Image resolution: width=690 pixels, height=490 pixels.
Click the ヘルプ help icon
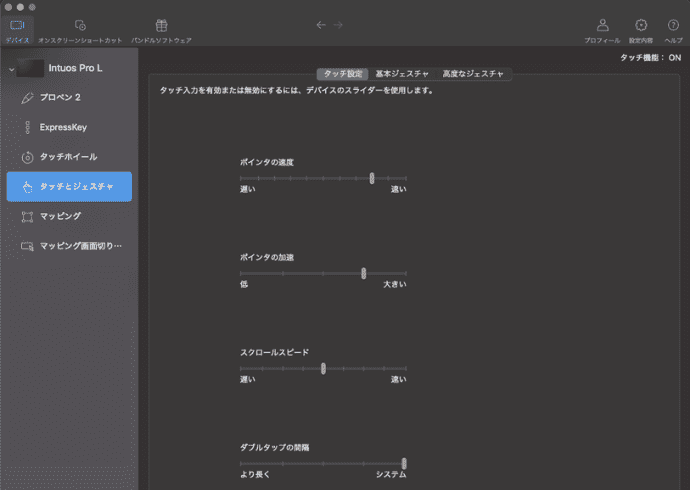(674, 25)
